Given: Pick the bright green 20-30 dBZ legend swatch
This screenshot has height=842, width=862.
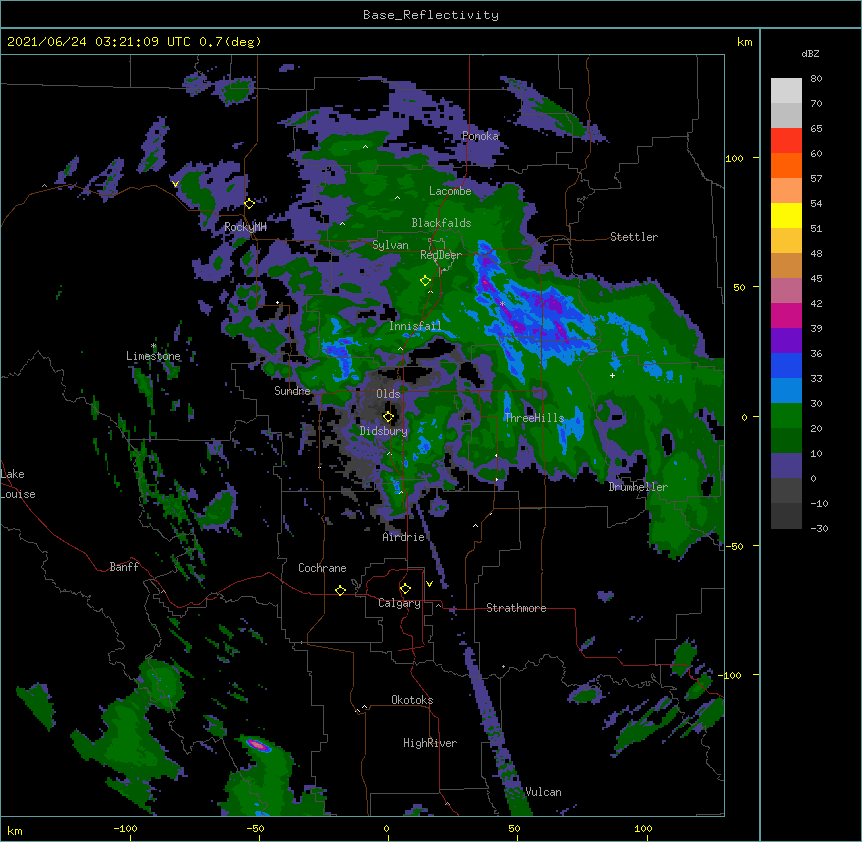Looking at the screenshot, I should (786, 416).
